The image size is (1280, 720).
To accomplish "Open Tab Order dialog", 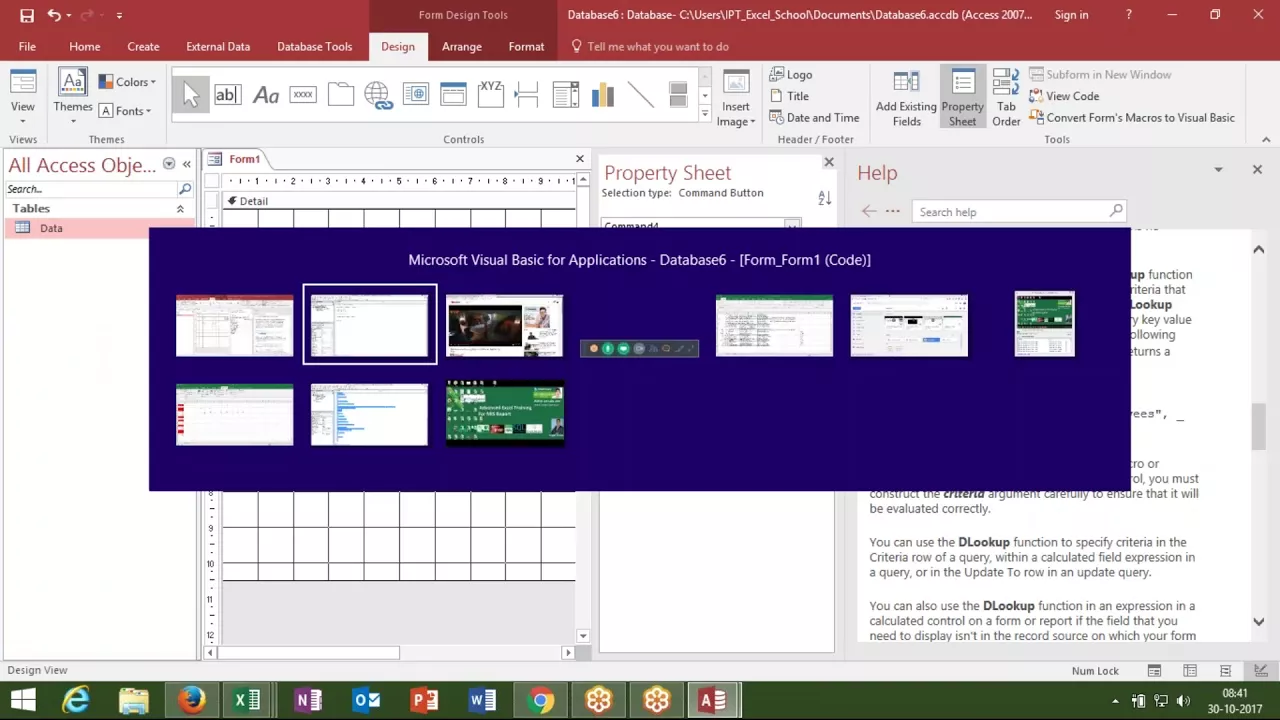I will 1006,98.
